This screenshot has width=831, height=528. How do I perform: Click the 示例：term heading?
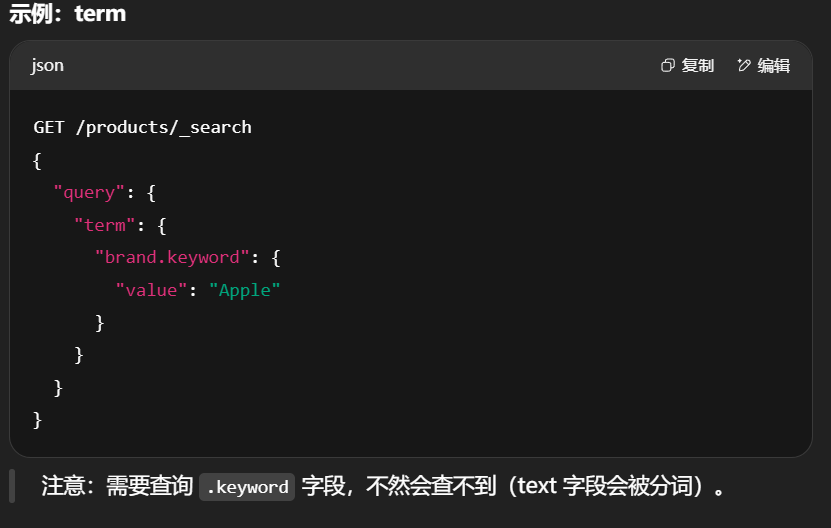pyautogui.click(x=68, y=14)
